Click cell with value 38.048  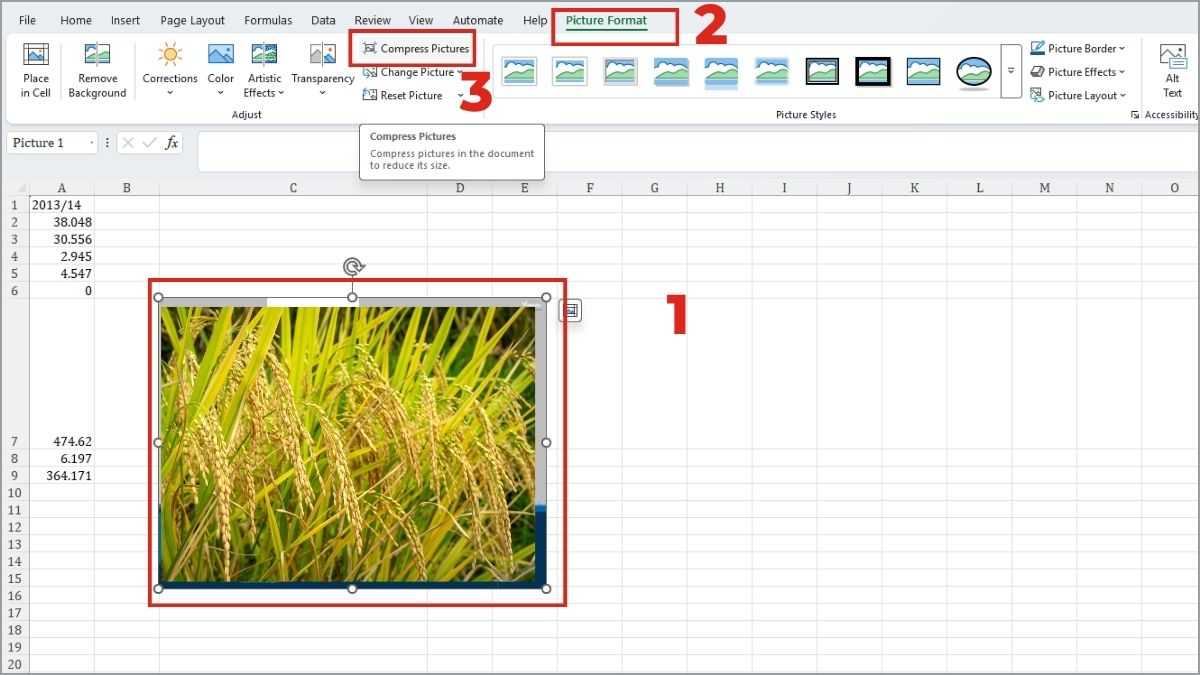(x=62, y=222)
